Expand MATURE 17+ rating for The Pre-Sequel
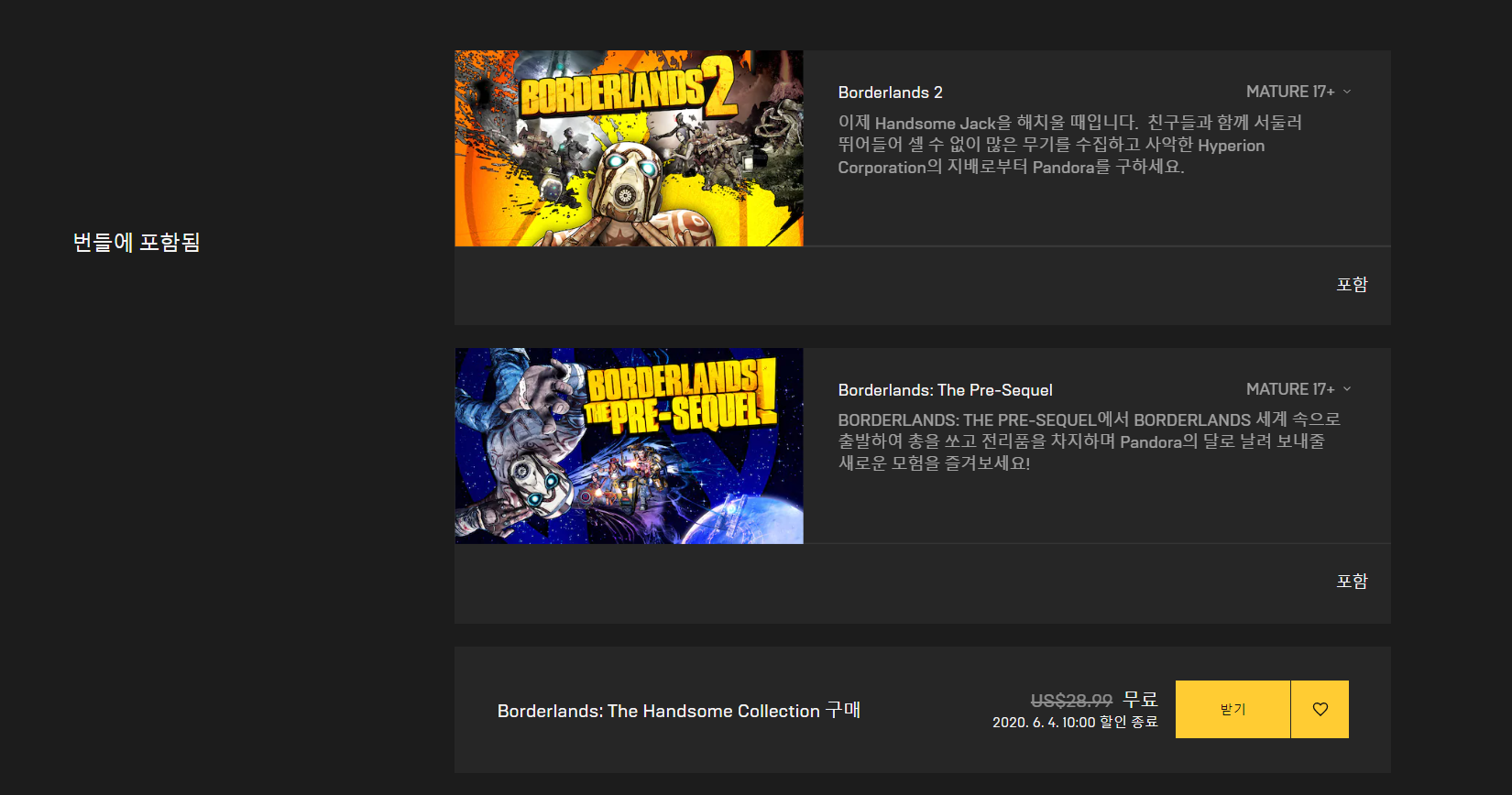This screenshot has height=795, width=1512. [1298, 389]
